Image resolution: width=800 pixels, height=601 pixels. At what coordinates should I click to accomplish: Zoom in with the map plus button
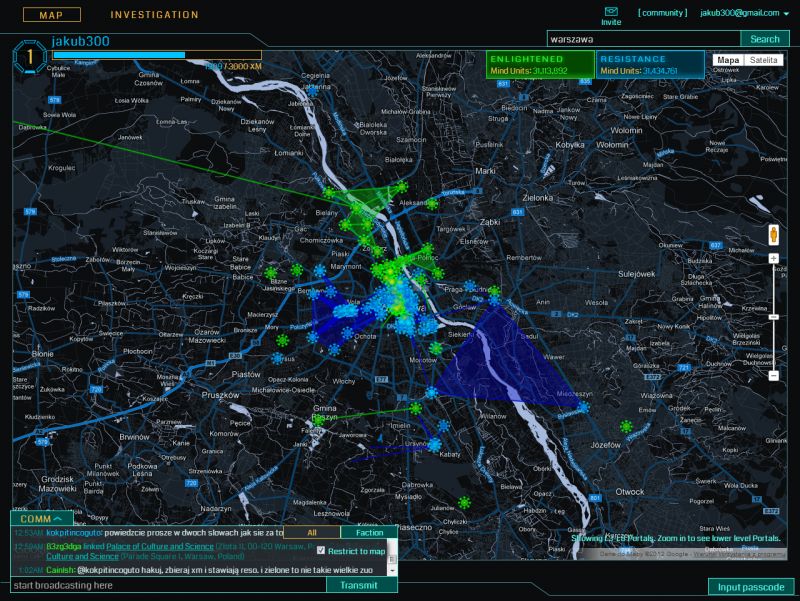click(773, 259)
